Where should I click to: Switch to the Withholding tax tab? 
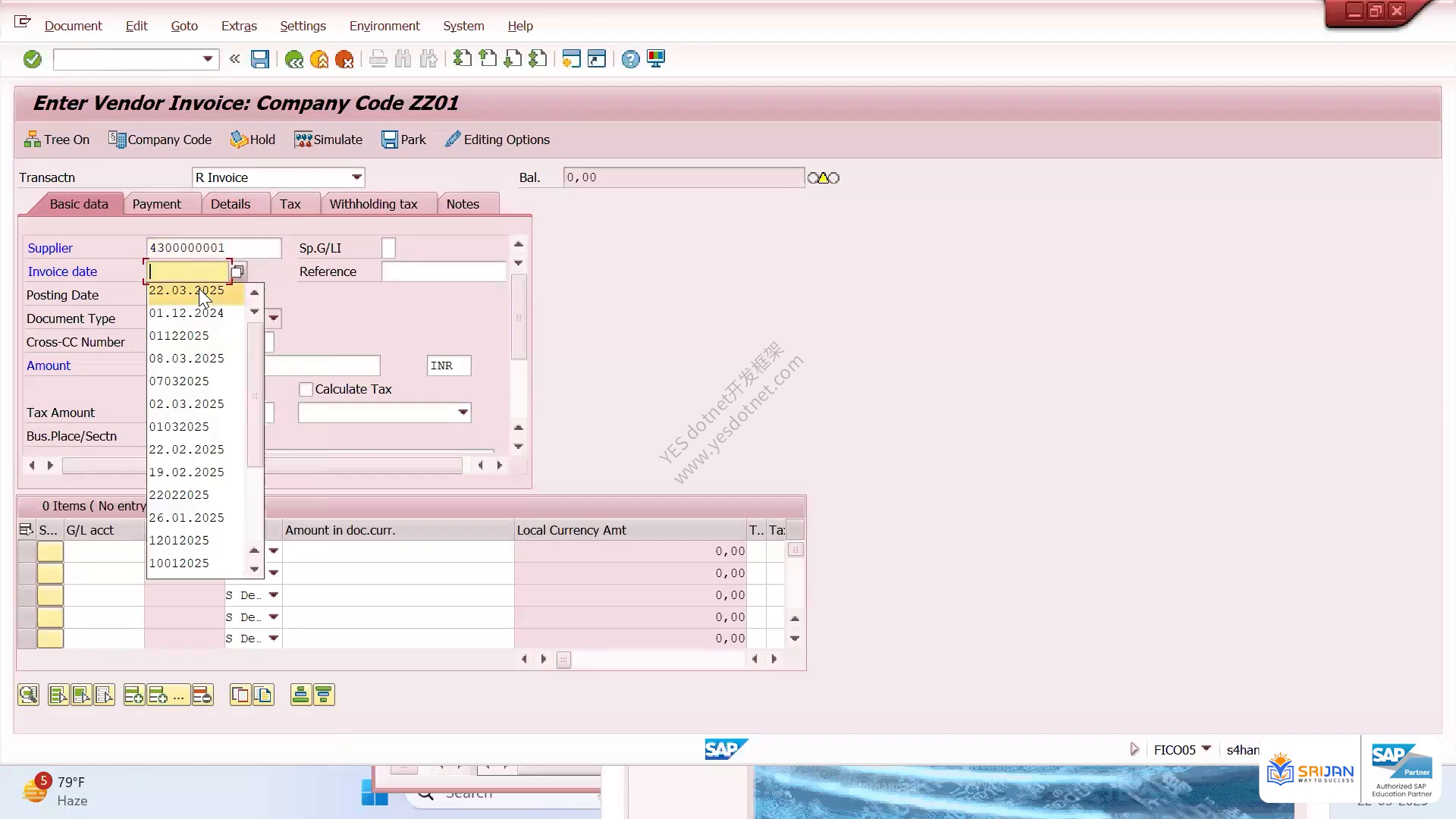pos(373,204)
